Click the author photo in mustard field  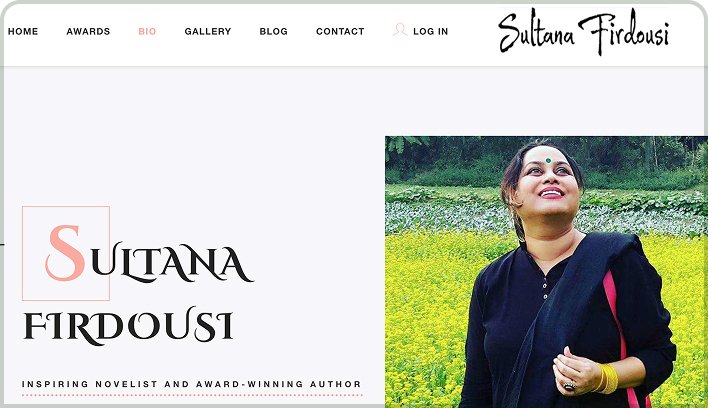tap(546, 272)
